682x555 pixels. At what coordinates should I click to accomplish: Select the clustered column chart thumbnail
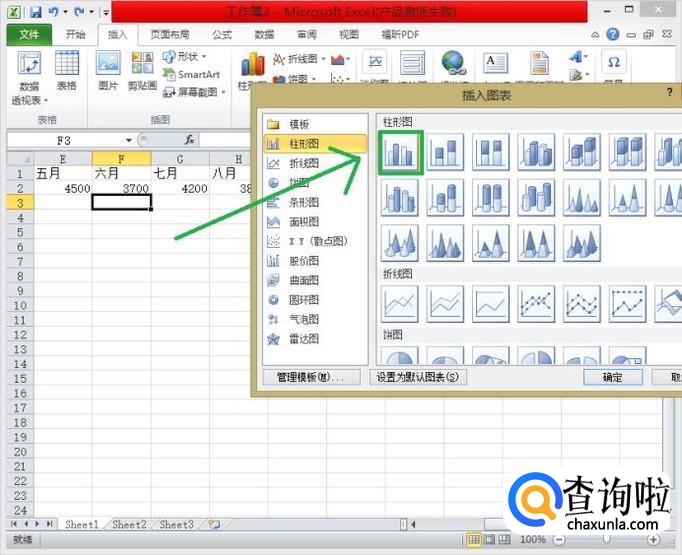click(x=401, y=153)
